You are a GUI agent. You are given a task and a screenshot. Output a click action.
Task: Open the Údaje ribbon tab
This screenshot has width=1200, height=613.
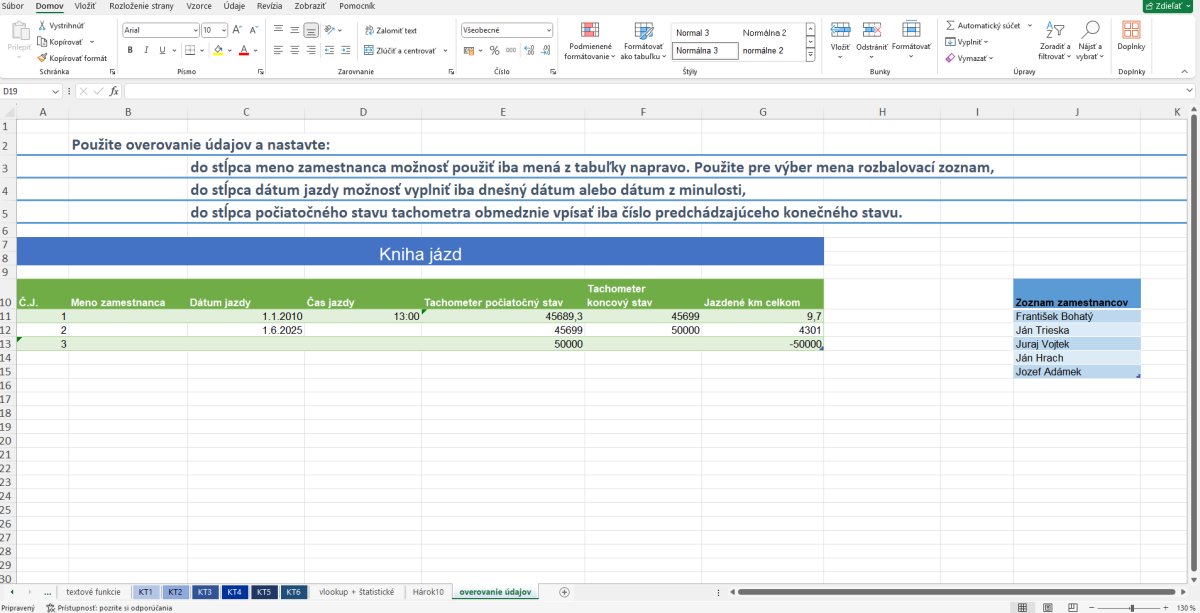(235, 6)
